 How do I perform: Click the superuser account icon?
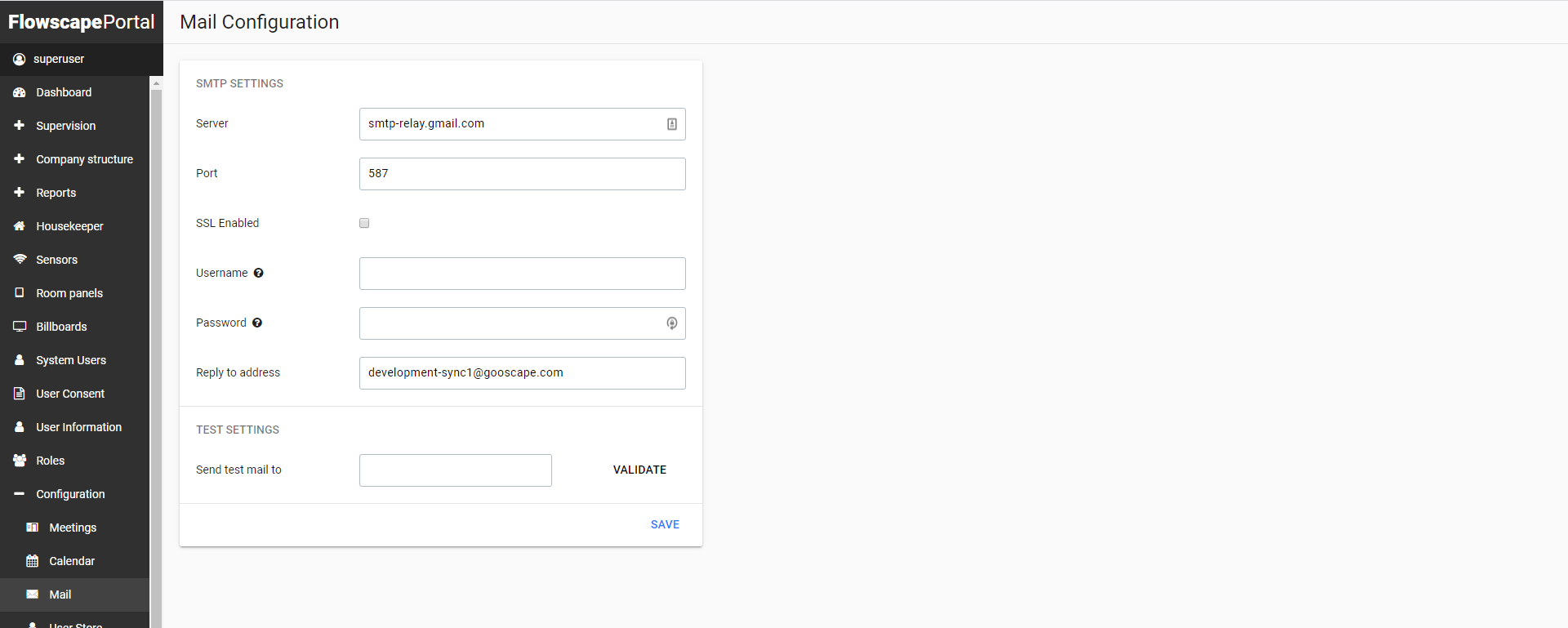20,59
